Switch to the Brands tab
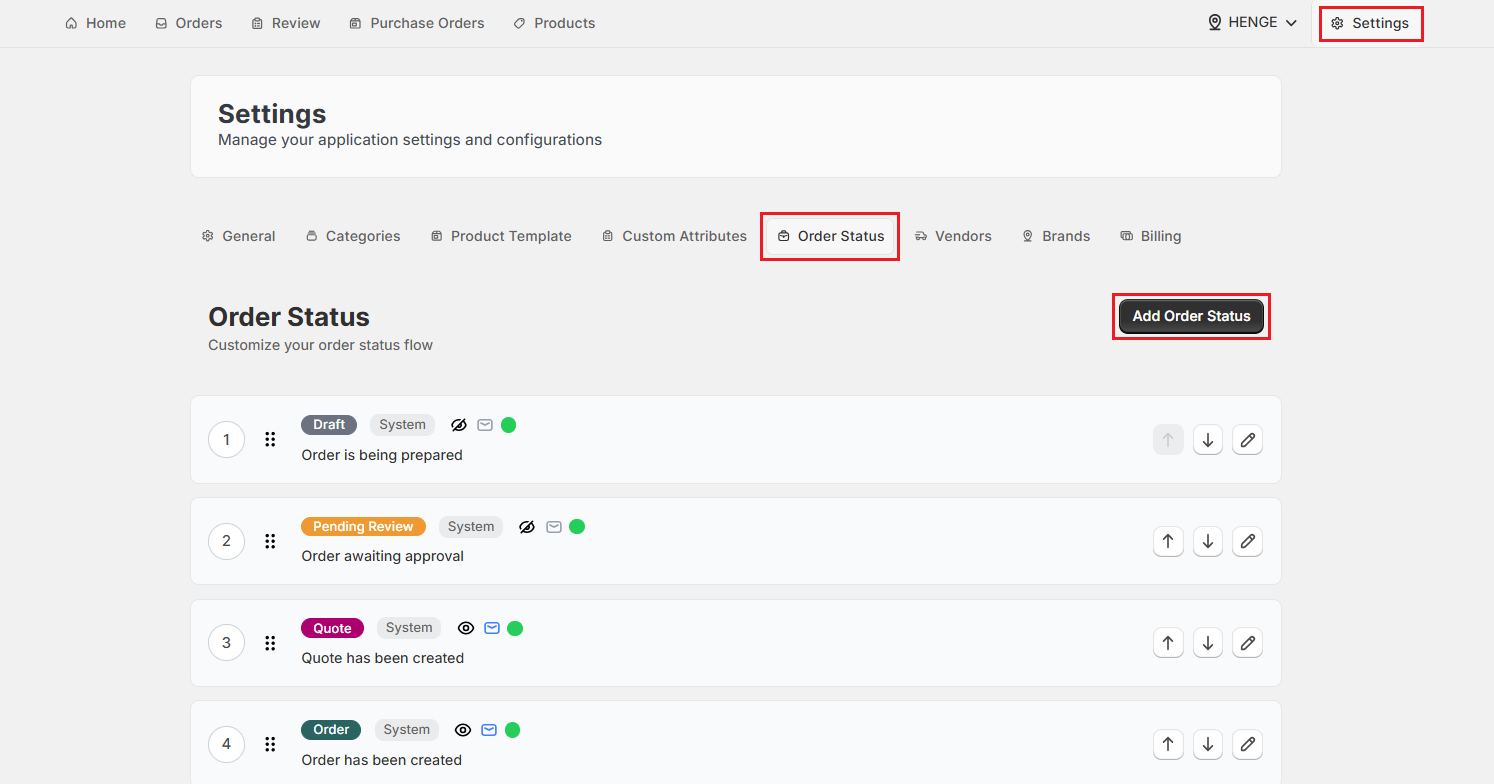The width and height of the screenshot is (1494, 784). click(1056, 236)
